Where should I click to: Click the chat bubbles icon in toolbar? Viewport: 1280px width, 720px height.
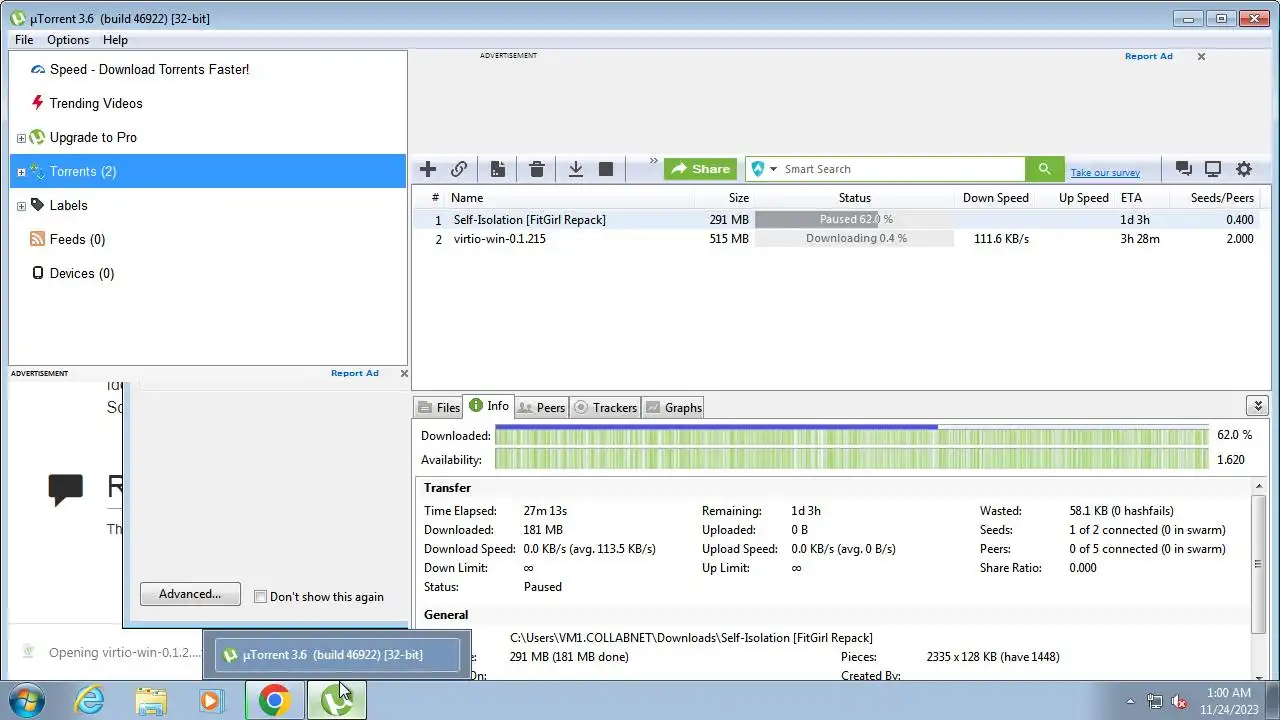(x=1184, y=169)
